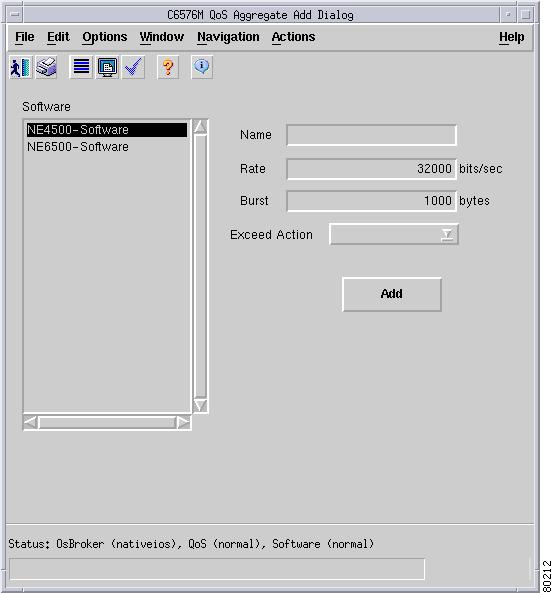Click the Software list down scroll arrow
Screen dimensions: 553x593
pos(200,405)
